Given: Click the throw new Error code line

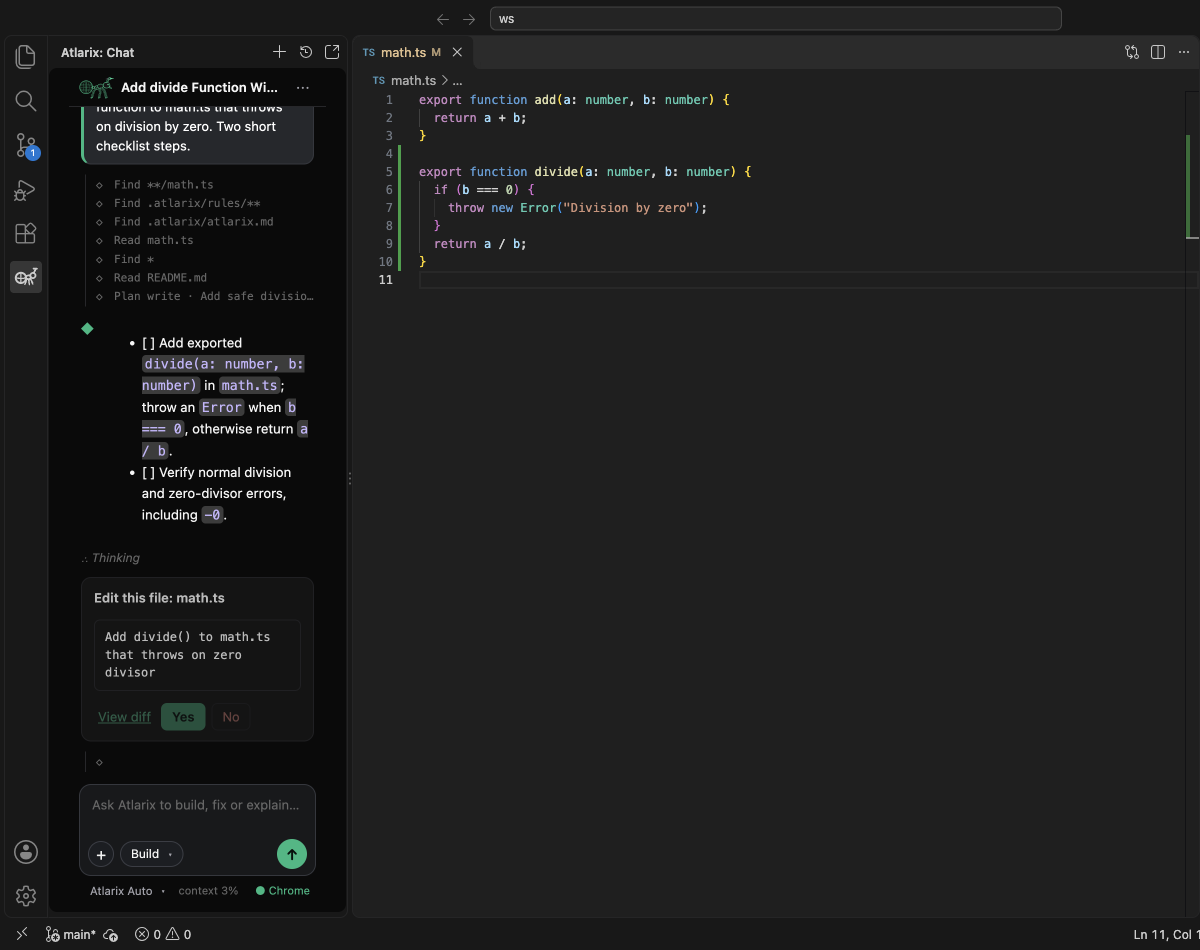Looking at the screenshot, I should point(577,208).
